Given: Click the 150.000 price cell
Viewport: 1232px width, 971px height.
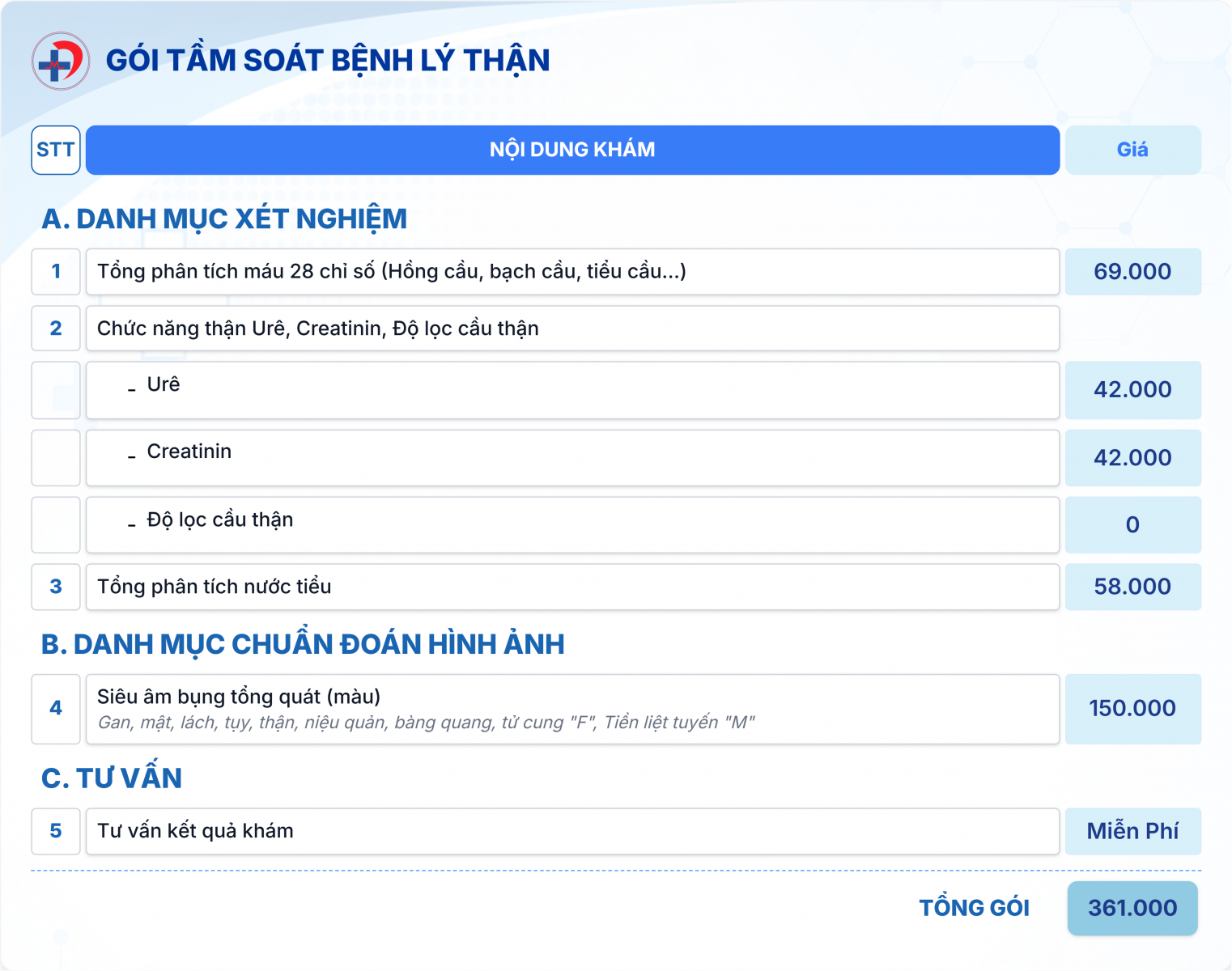Looking at the screenshot, I should 1132,709.
